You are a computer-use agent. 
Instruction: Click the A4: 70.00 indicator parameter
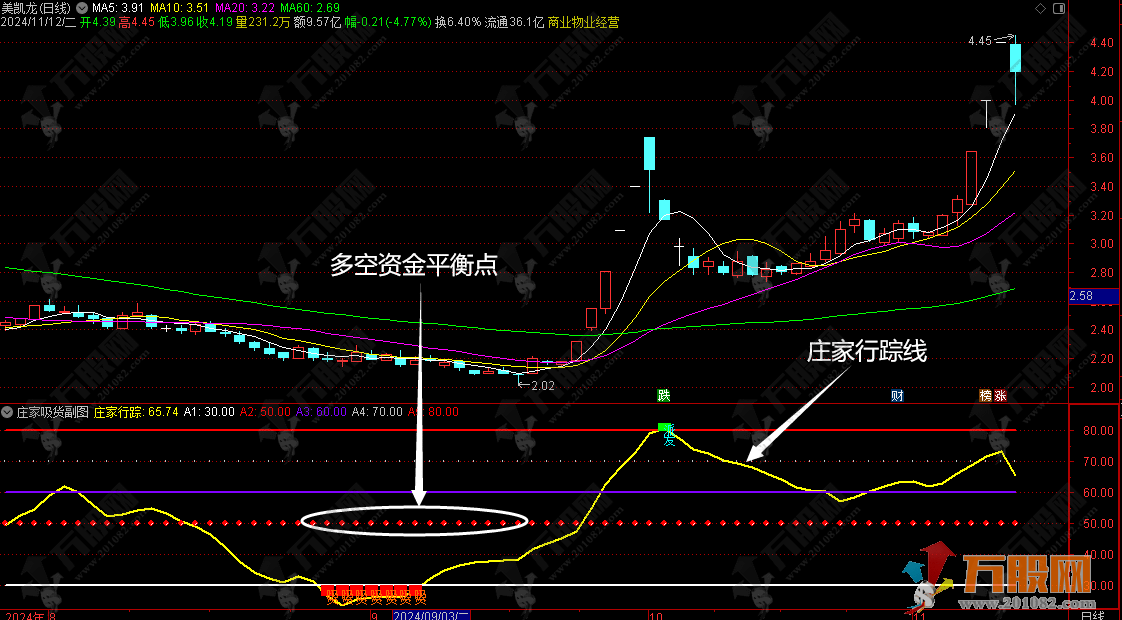377,412
